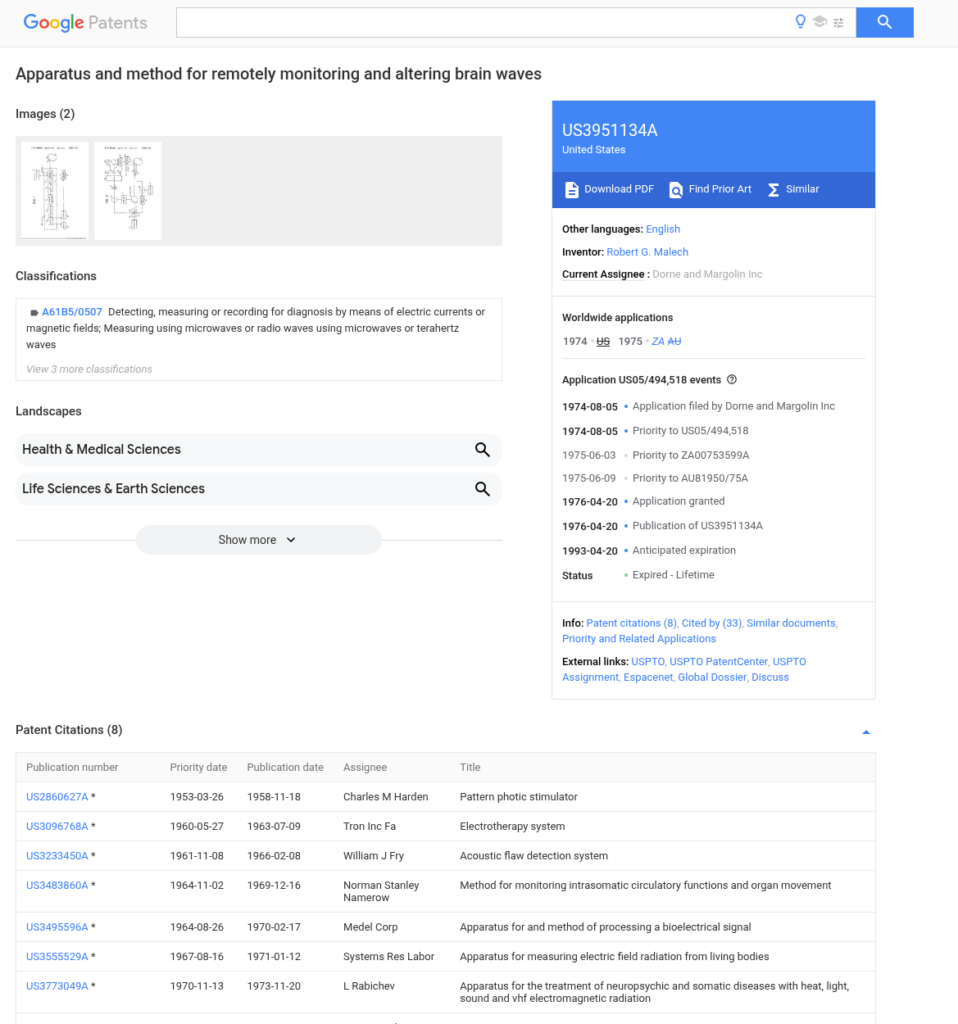
Task: Click the Download PDF document icon
Action: pyautogui.click(x=572, y=190)
